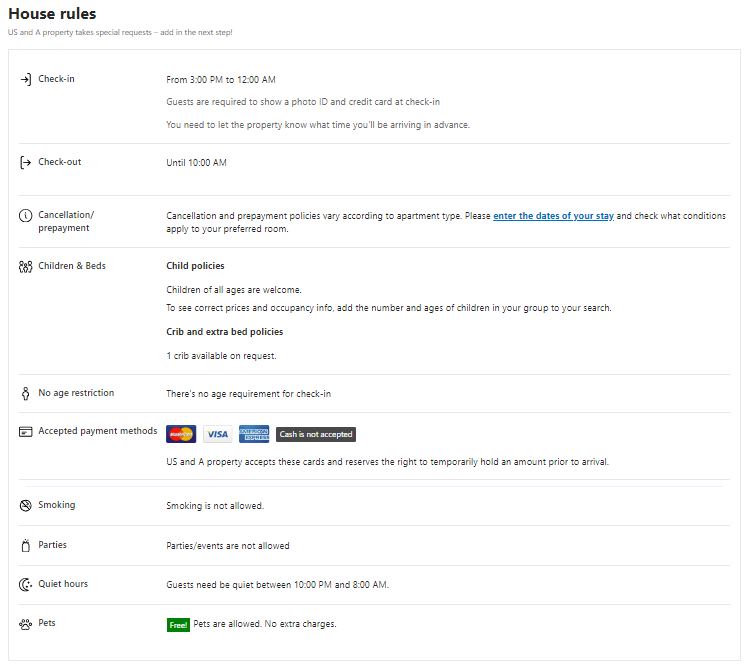
Task: Select the 'Crib and extra bed policies' subheading
Action: 224,332
